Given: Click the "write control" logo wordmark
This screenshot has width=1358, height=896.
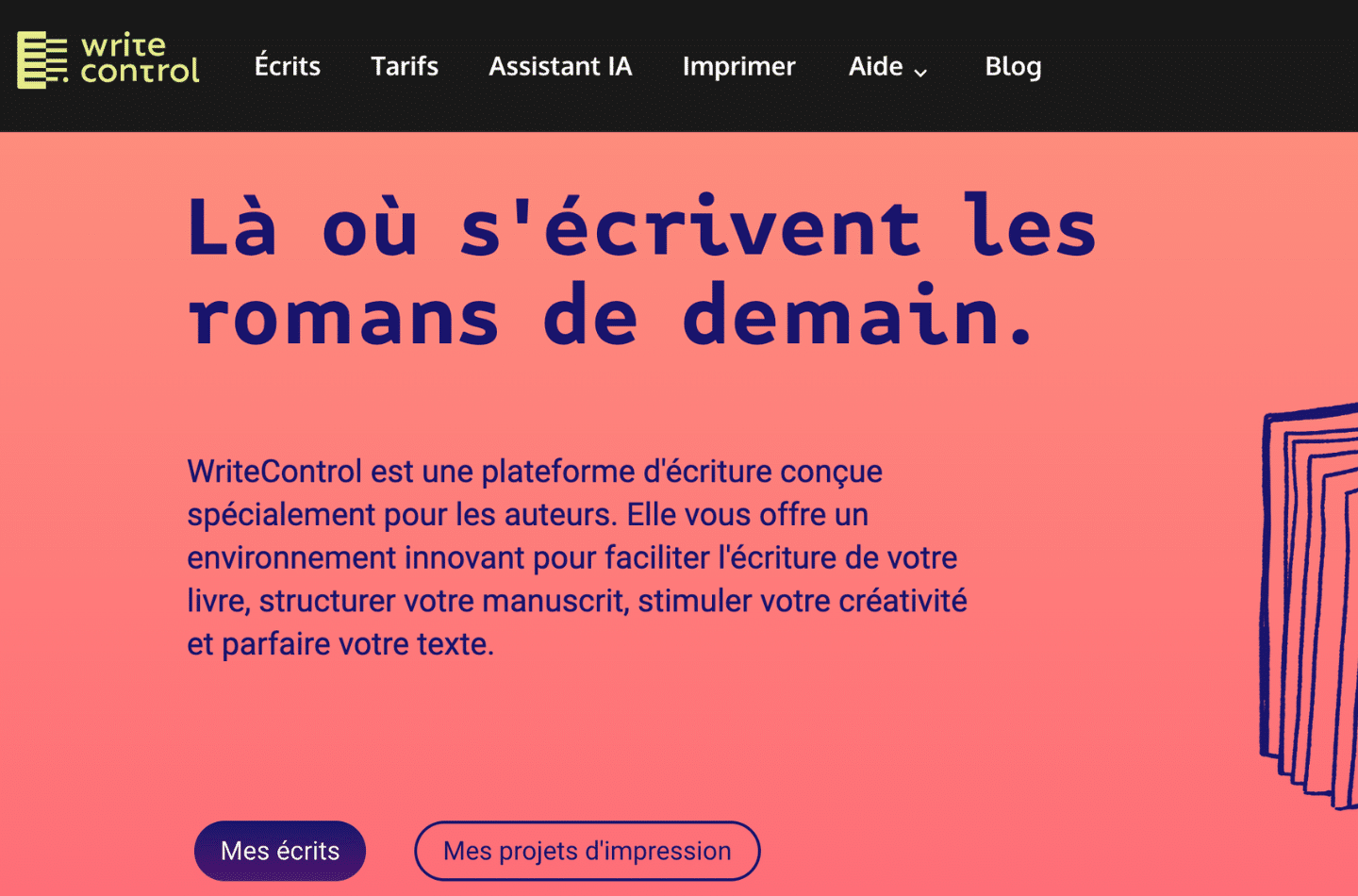Looking at the screenshot, I should pos(139,58).
